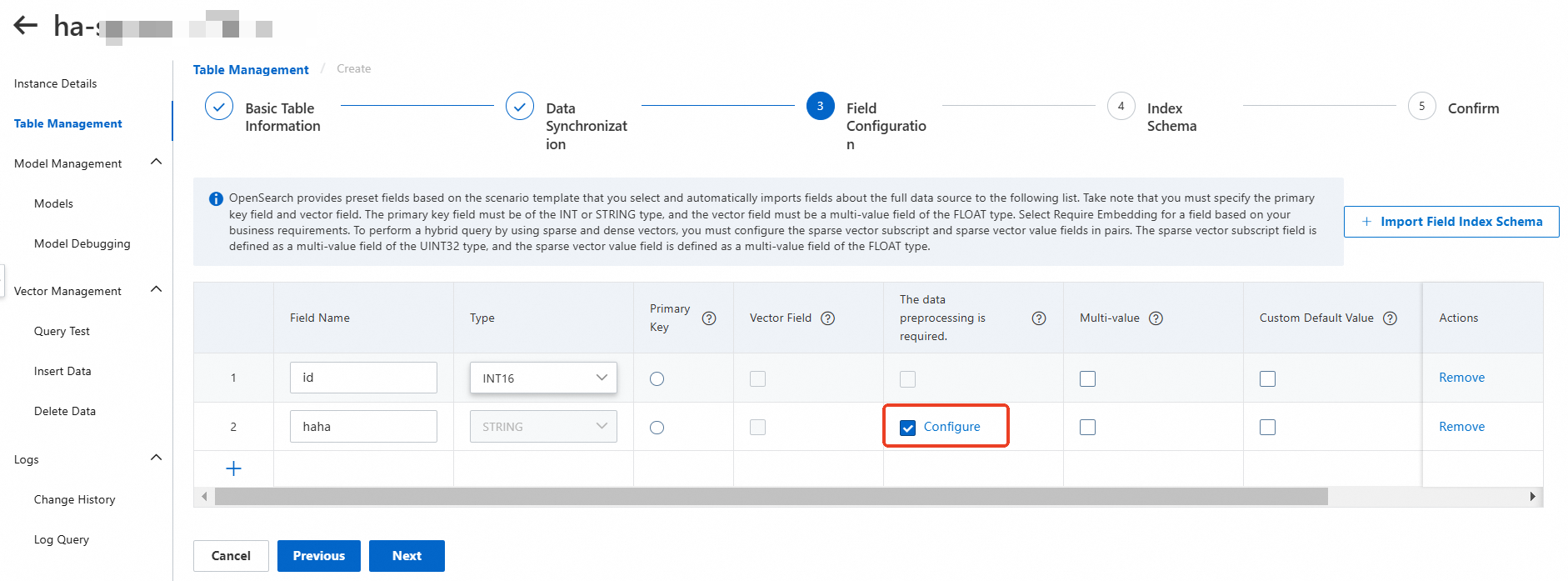Click Primary Key help question icon

(709, 318)
